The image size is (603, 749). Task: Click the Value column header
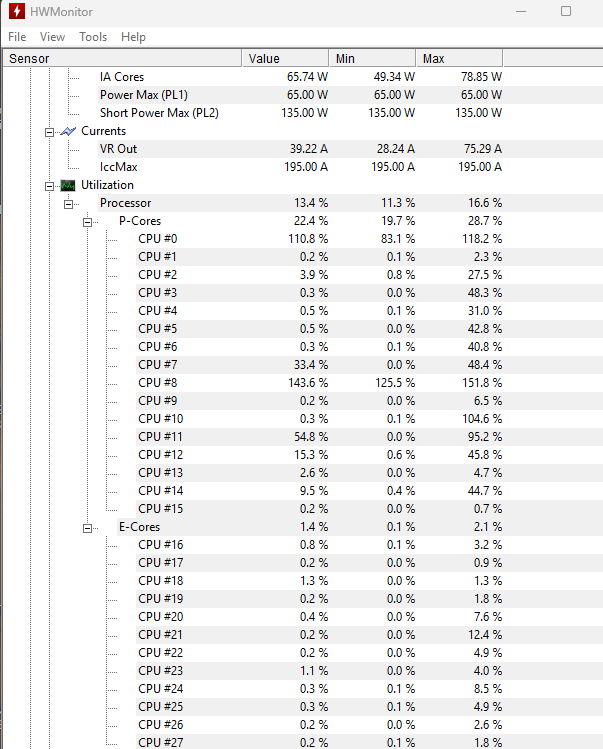coord(285,58)
